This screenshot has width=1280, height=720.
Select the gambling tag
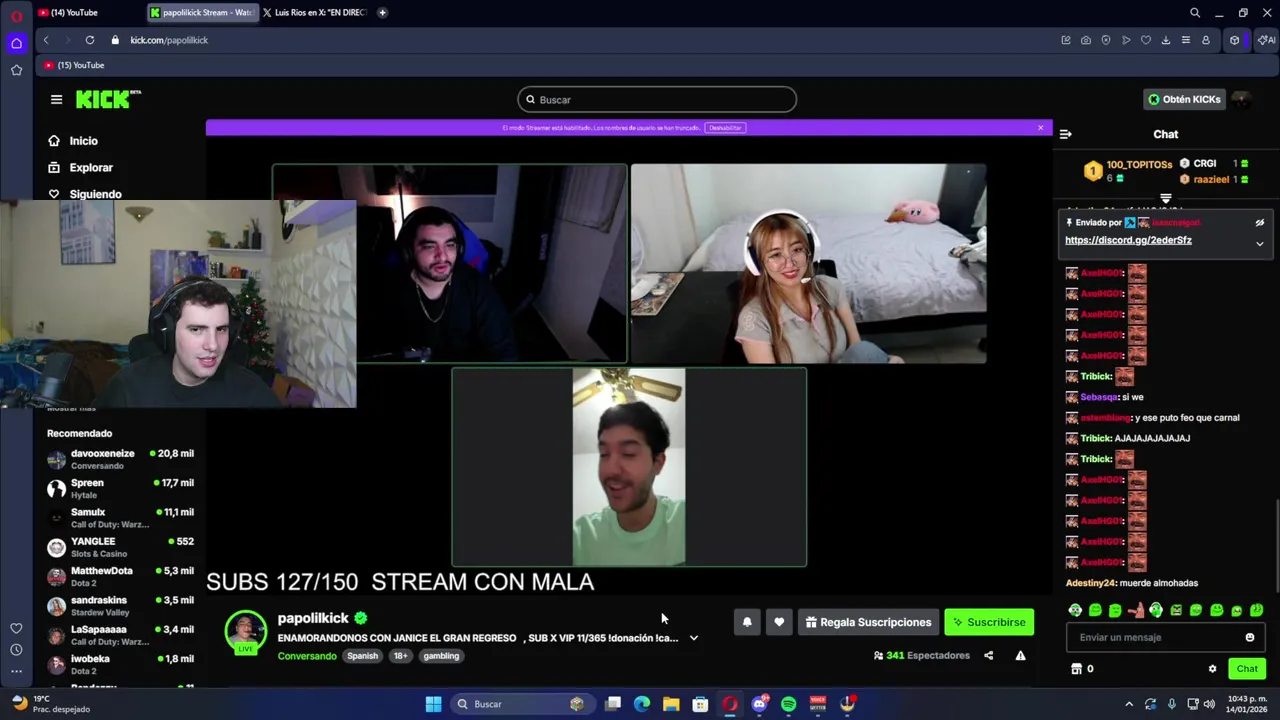click(441, 656)
